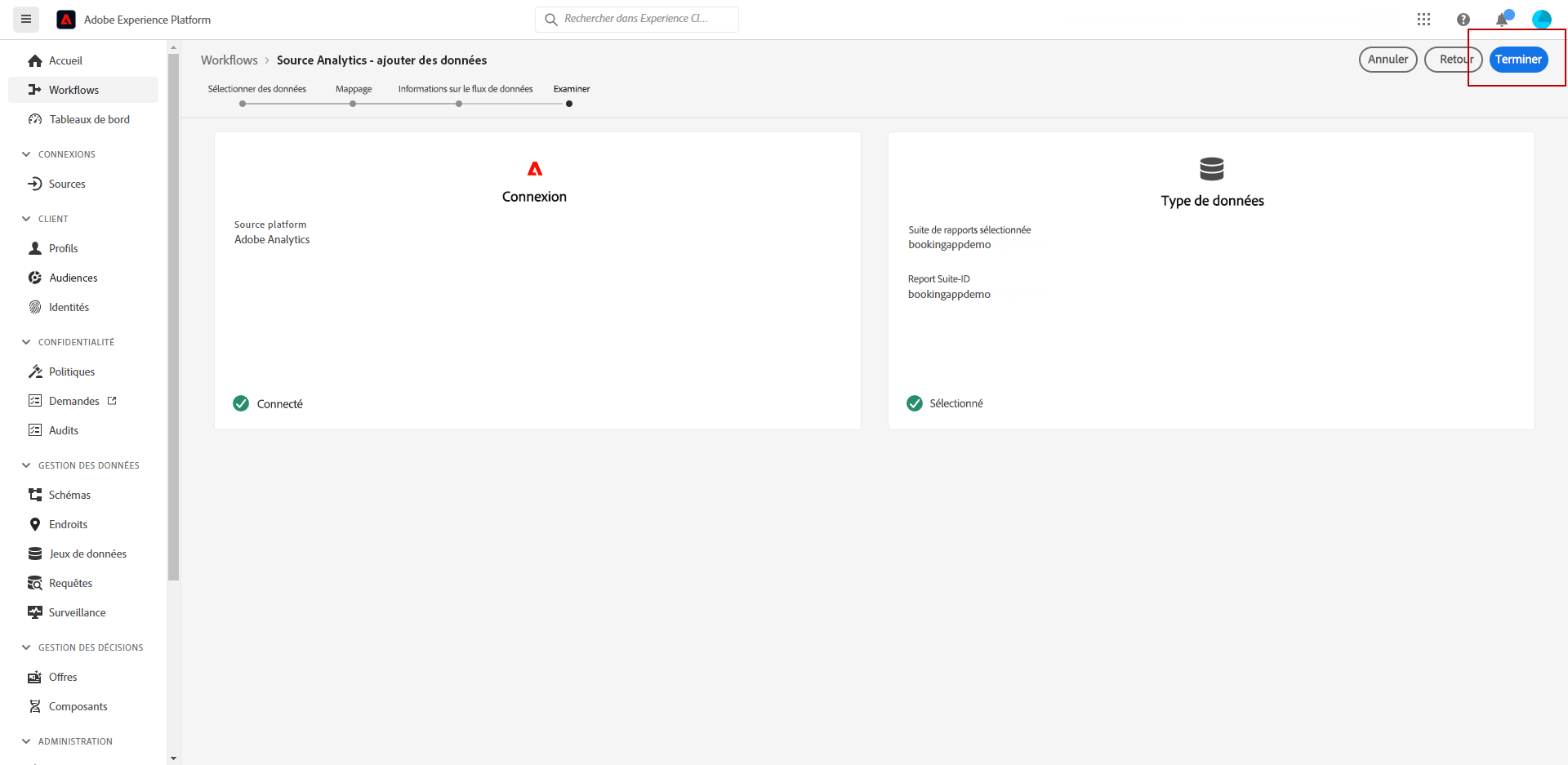Click the database icon on Type de données card

click(x=1212, y=169)
